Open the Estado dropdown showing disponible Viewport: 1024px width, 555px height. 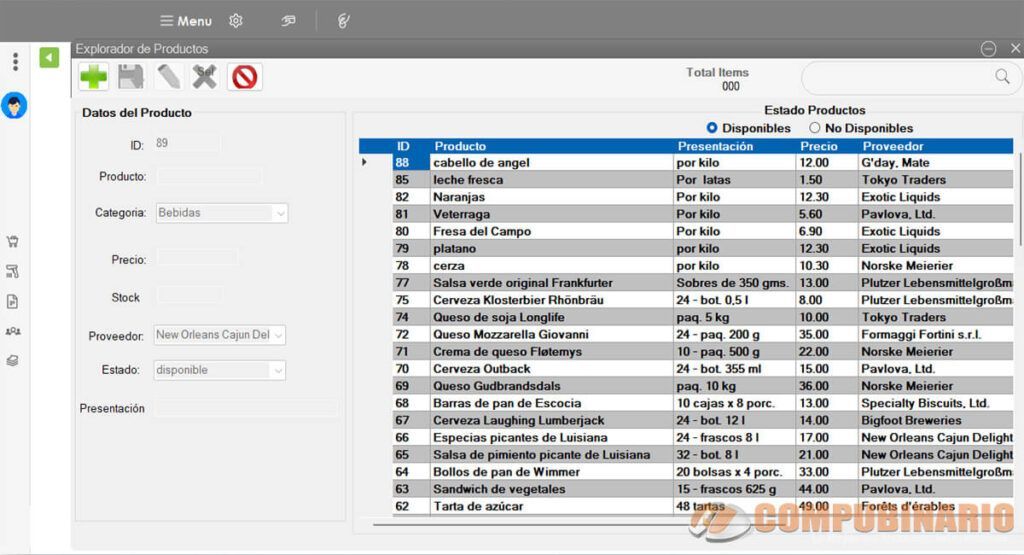tap(219, 370)
